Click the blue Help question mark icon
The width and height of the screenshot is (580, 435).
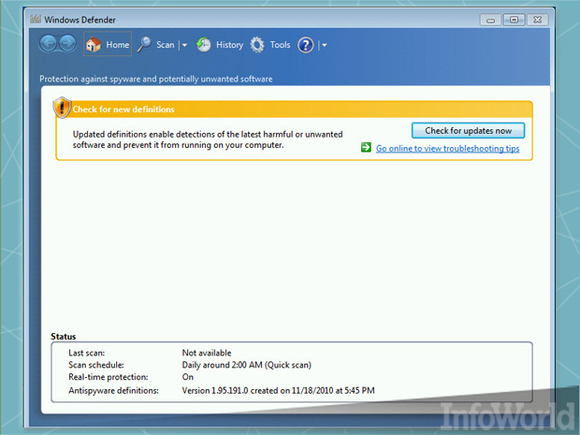306,45
